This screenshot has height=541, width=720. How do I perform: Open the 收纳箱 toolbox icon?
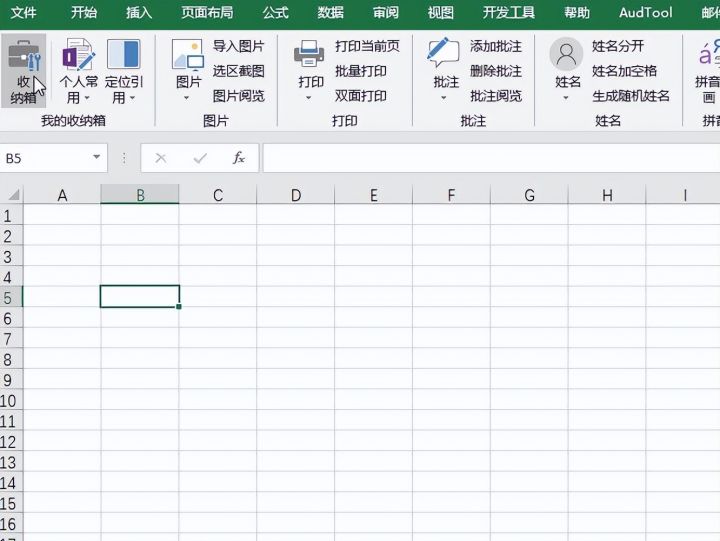pos(24,55)
